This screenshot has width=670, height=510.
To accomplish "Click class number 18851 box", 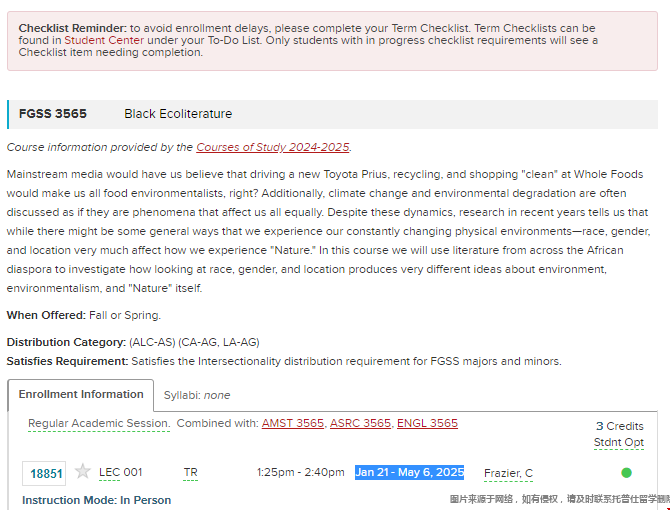I will [44, 473].
